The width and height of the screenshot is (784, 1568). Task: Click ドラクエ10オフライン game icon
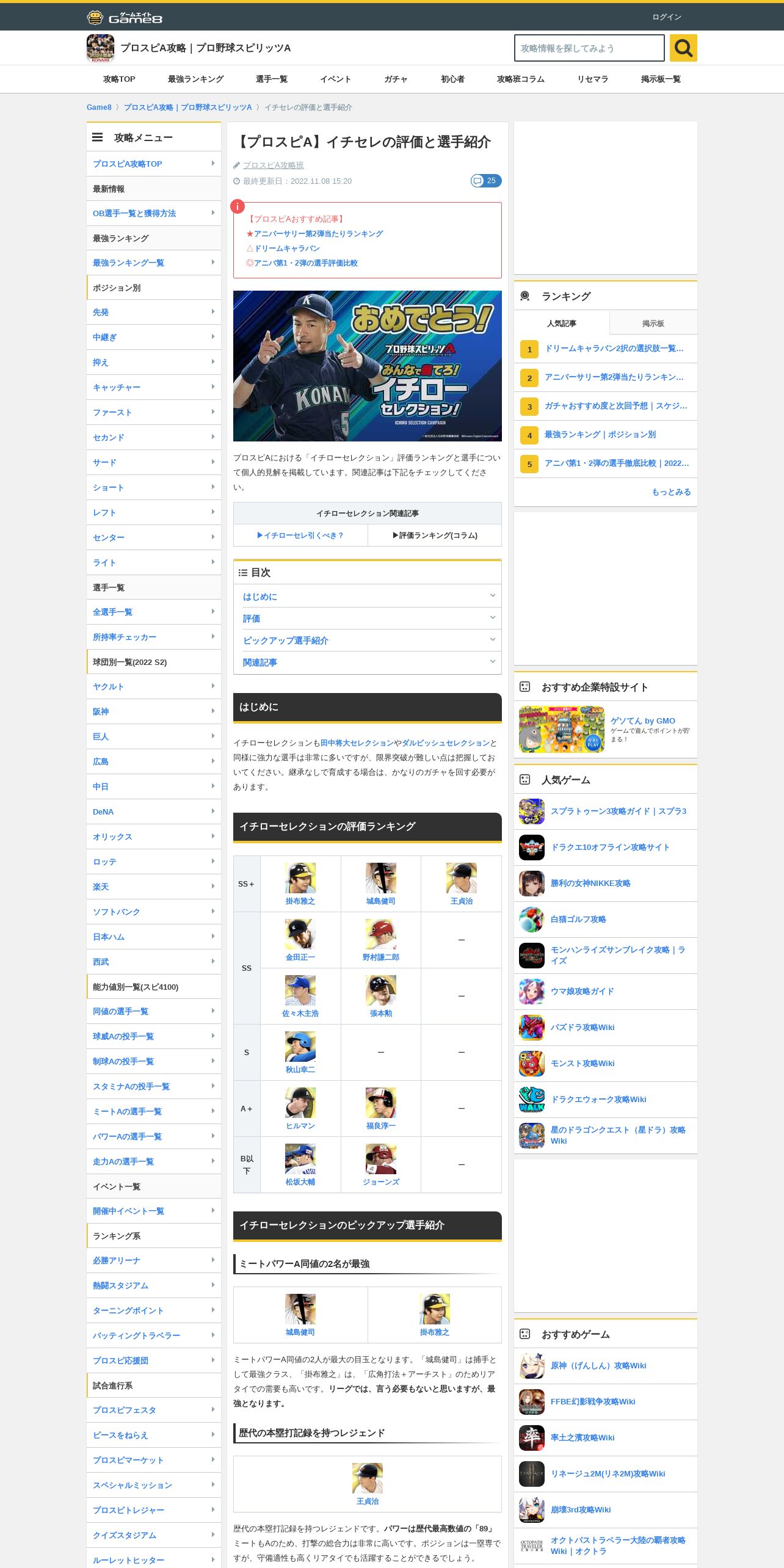pos(532,848)
